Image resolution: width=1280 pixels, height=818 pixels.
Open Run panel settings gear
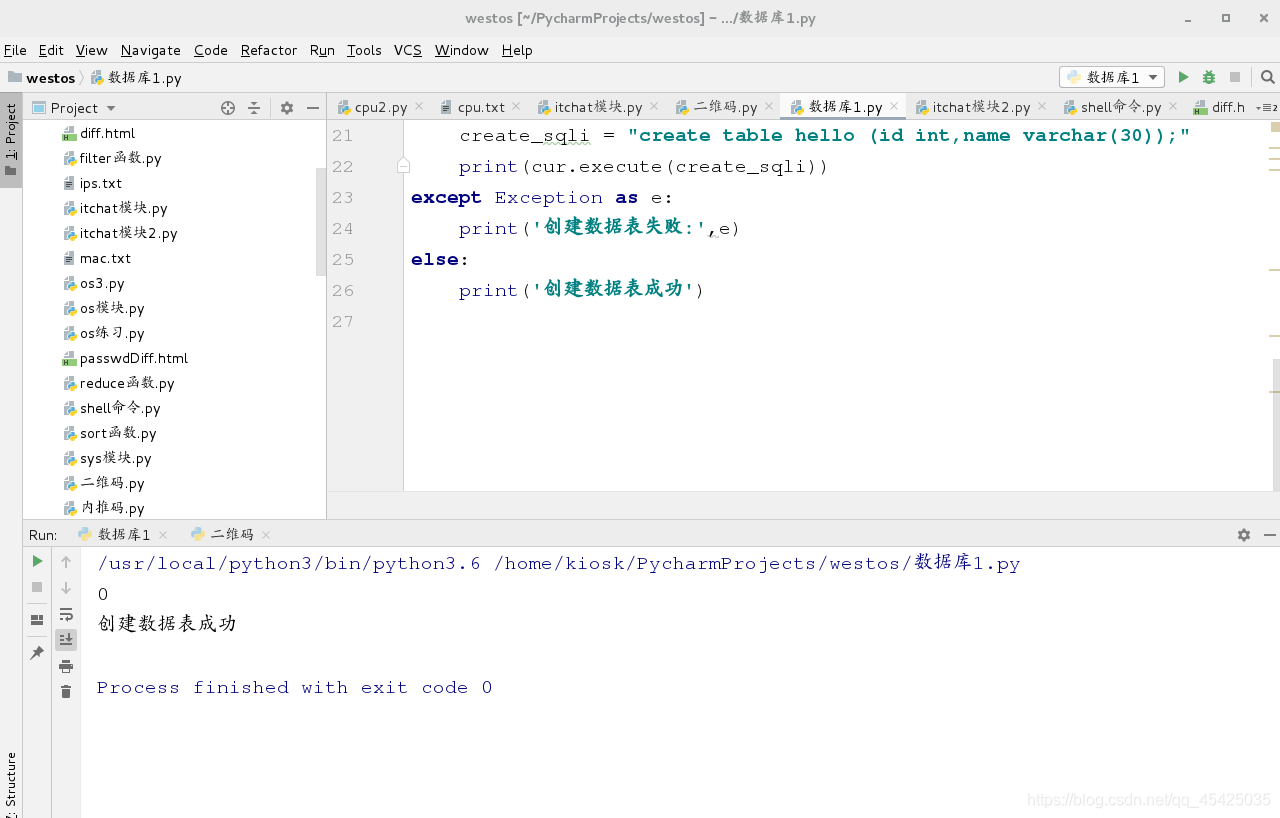pos(1244,535)
